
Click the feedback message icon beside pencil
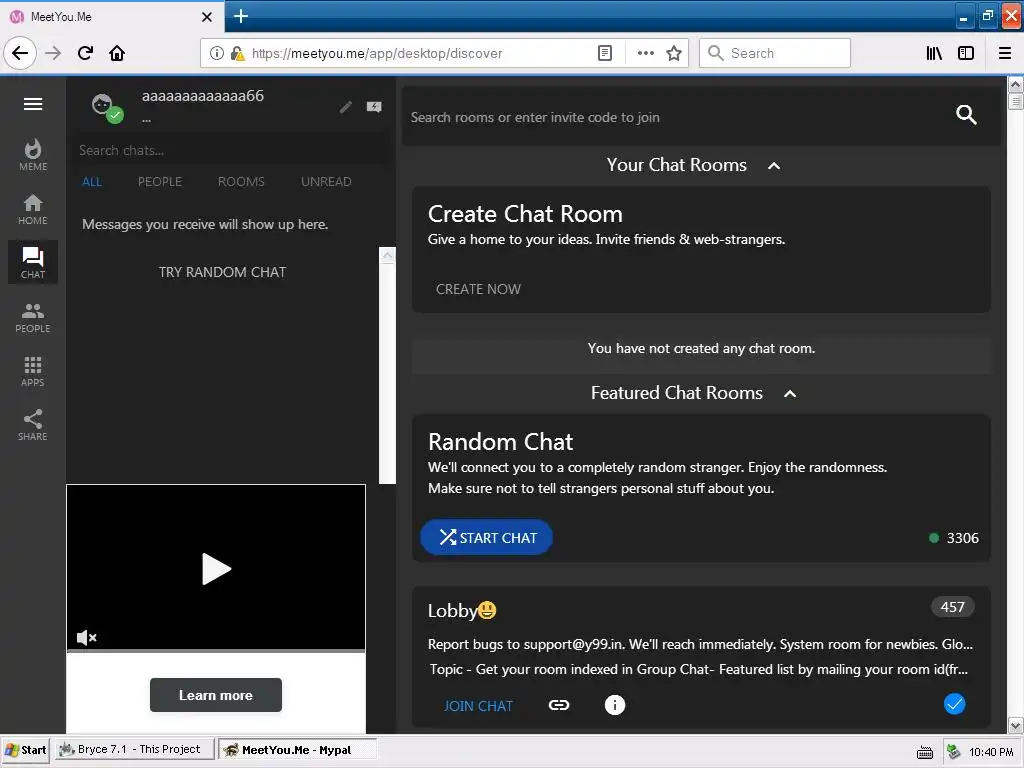pyautogui.click(x=374, y=107)
